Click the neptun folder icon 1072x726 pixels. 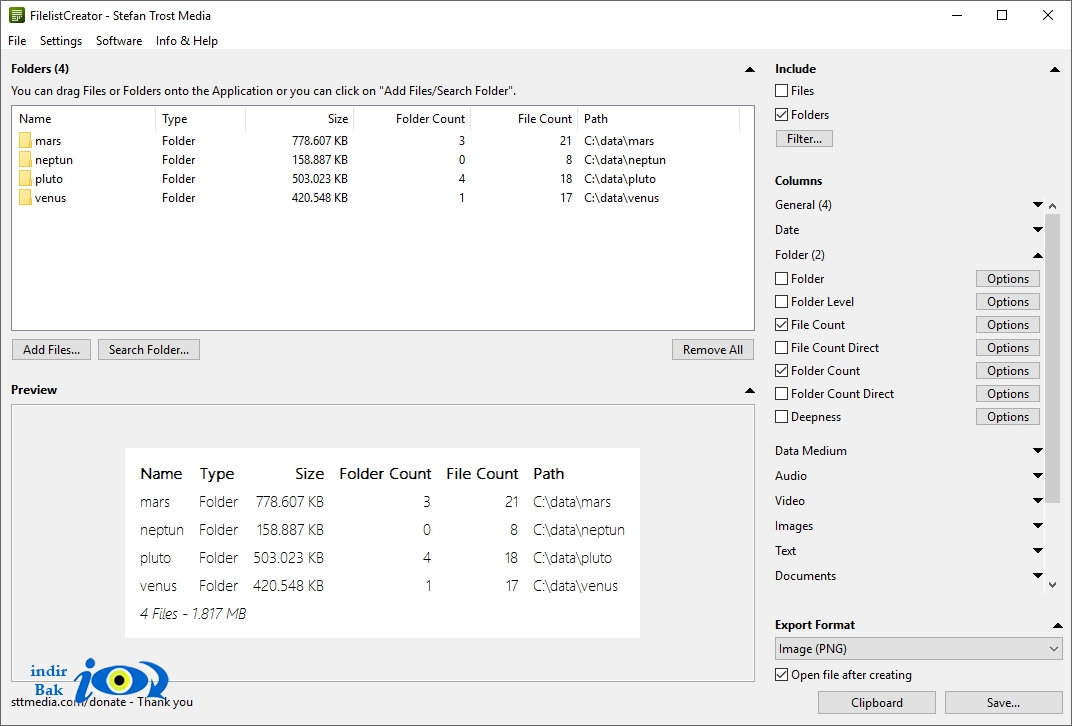coord(25,160)
